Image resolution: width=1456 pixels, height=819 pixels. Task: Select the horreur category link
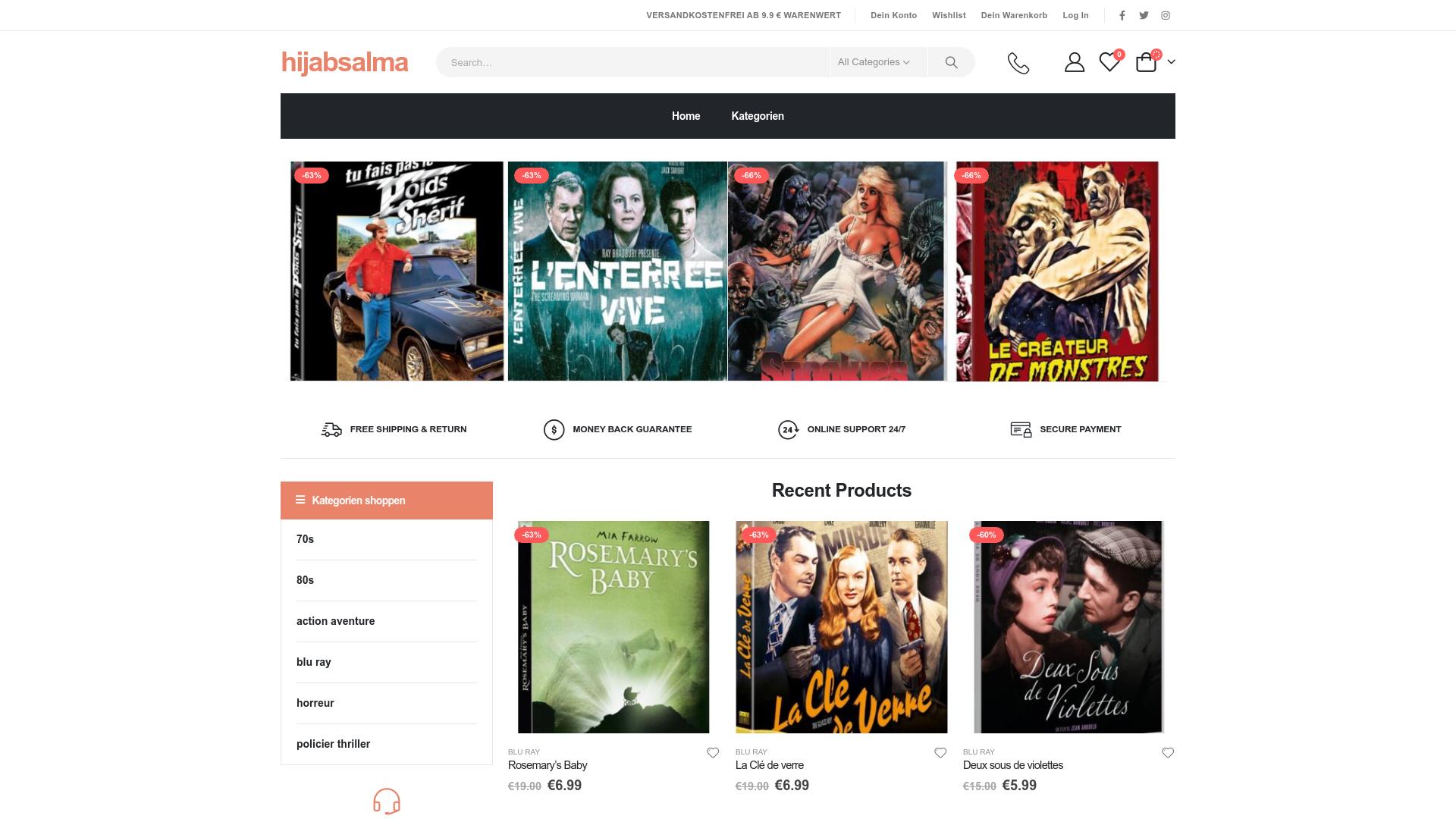(x=315, y=703)
